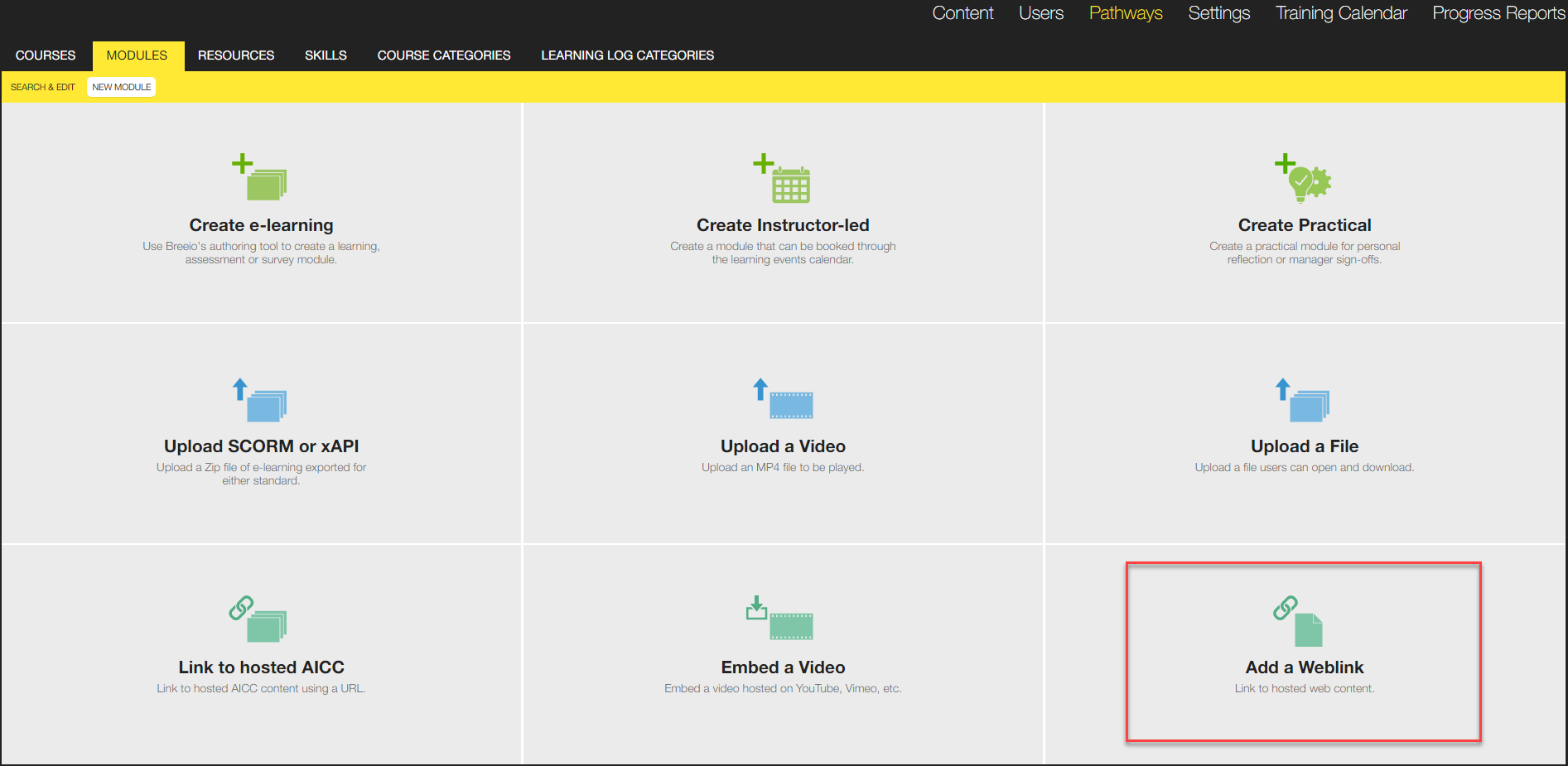Screen dimensions: 1568x766
Task: Click 'booked through the learning events calendar' text
Action: point(783,253)
